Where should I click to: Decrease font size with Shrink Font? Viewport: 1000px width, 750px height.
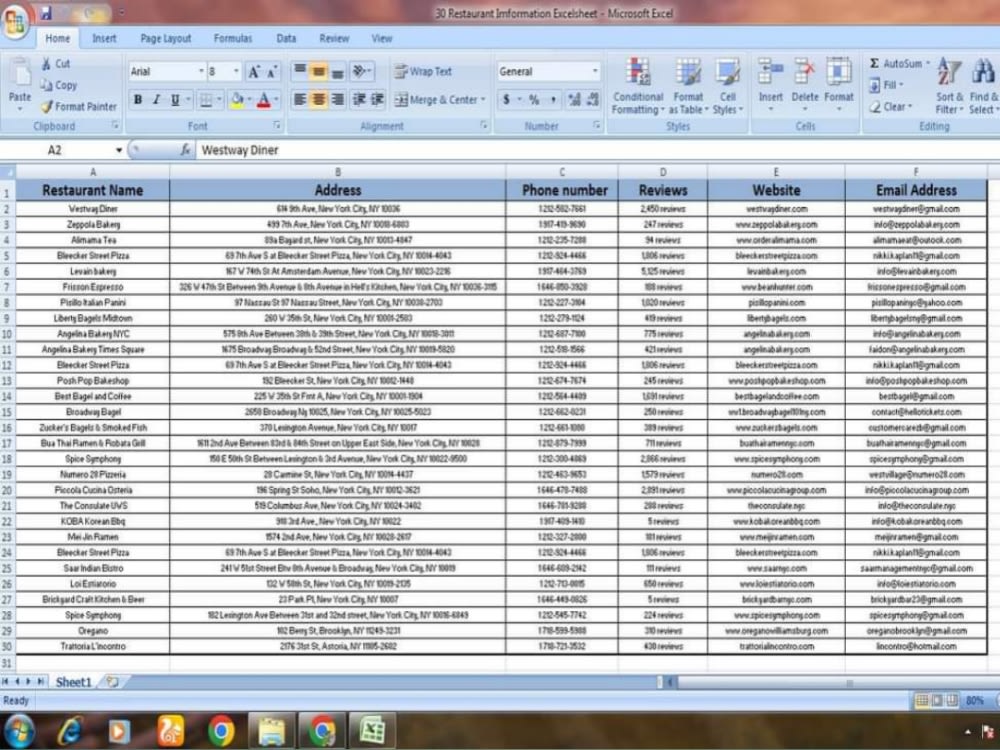coord(272,71)
